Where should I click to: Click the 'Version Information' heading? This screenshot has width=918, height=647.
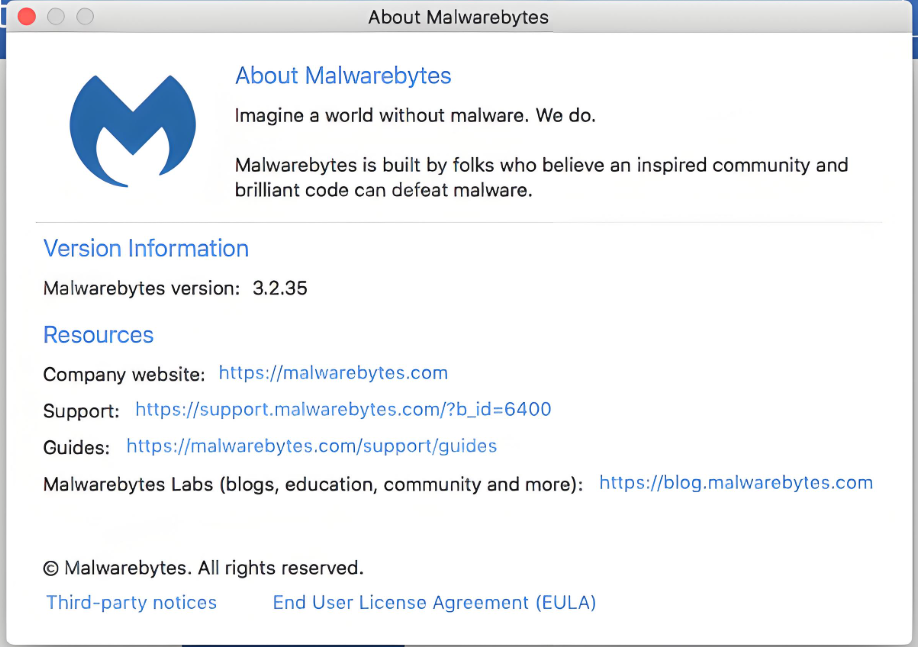point(146,248)
